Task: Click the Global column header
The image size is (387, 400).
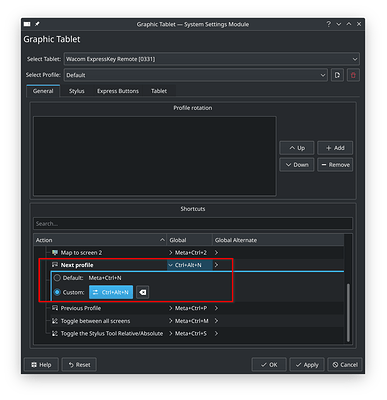Action: (189, 240)
